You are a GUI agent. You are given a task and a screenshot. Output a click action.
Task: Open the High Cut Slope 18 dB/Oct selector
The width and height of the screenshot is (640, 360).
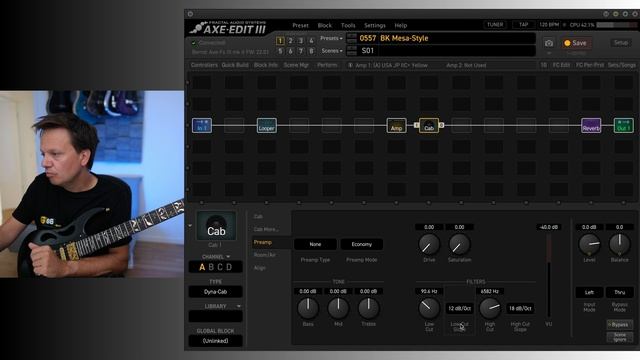coord(520,309)
